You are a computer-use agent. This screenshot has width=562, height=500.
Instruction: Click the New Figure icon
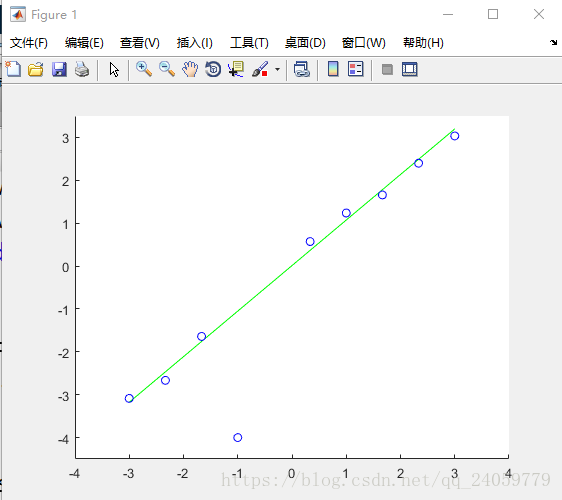13,69
